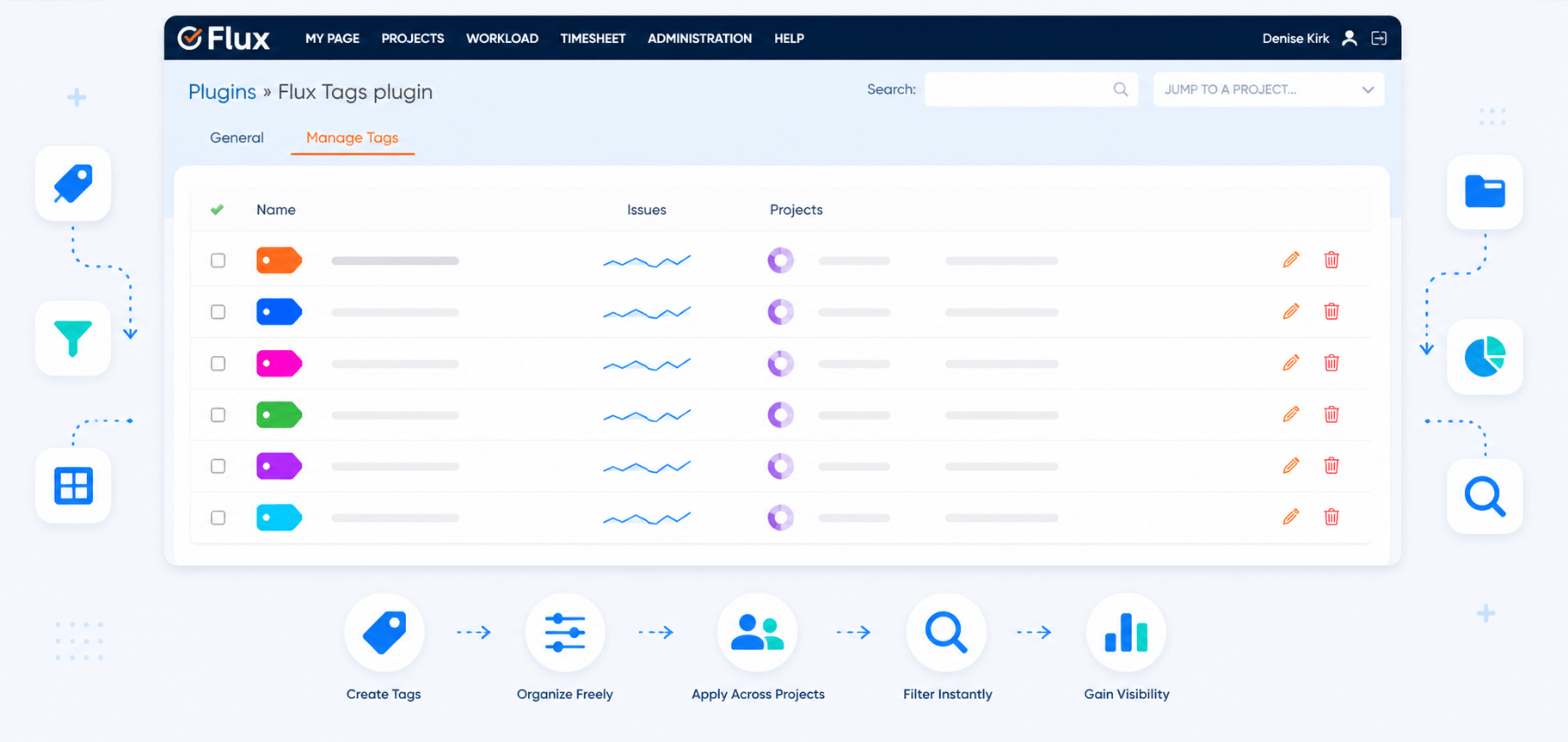Click the orange tag color label
The height and width of the screenshot is (742, 1568).
pos(279,261)
